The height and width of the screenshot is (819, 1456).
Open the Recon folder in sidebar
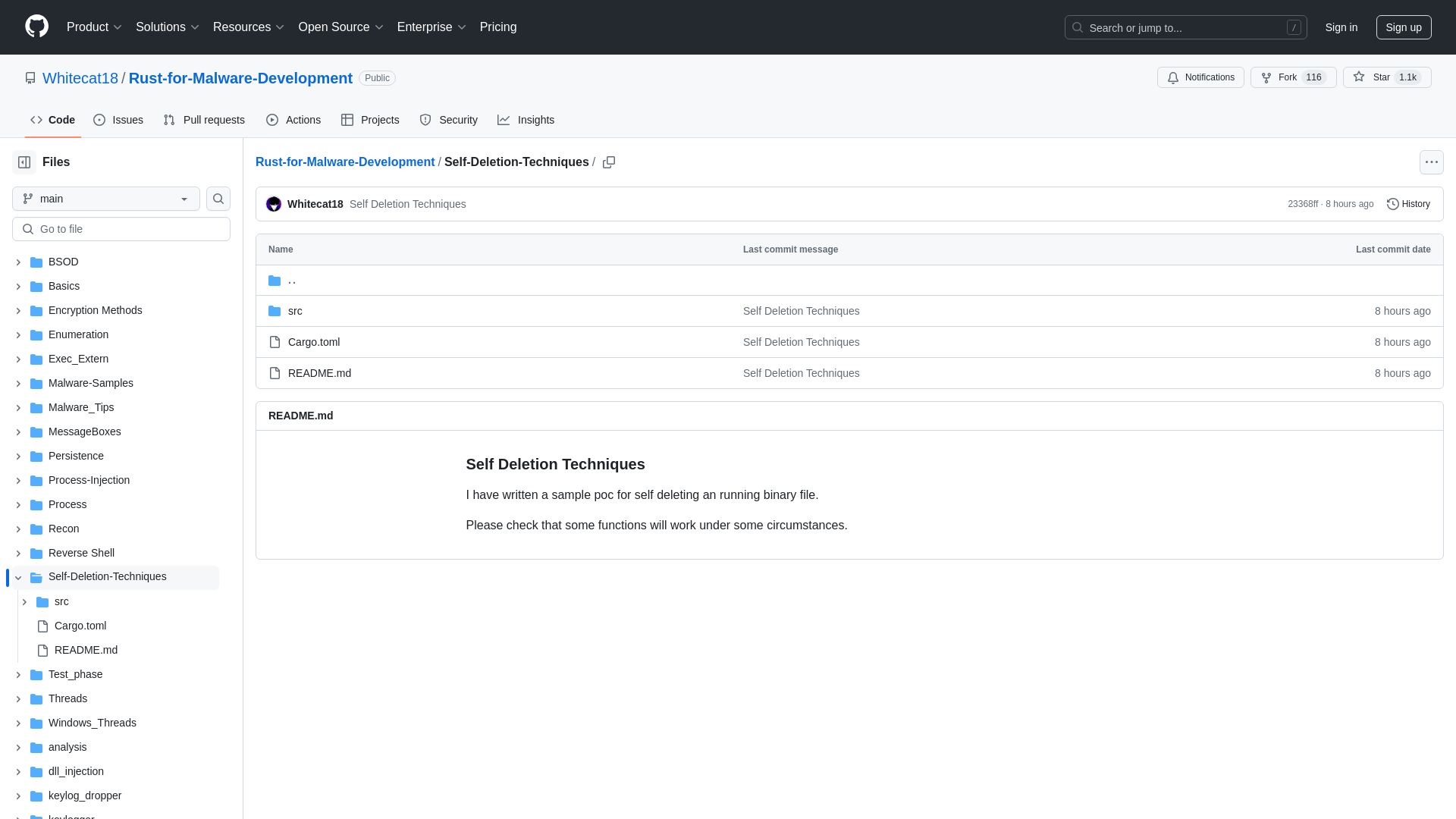point(64,529)
